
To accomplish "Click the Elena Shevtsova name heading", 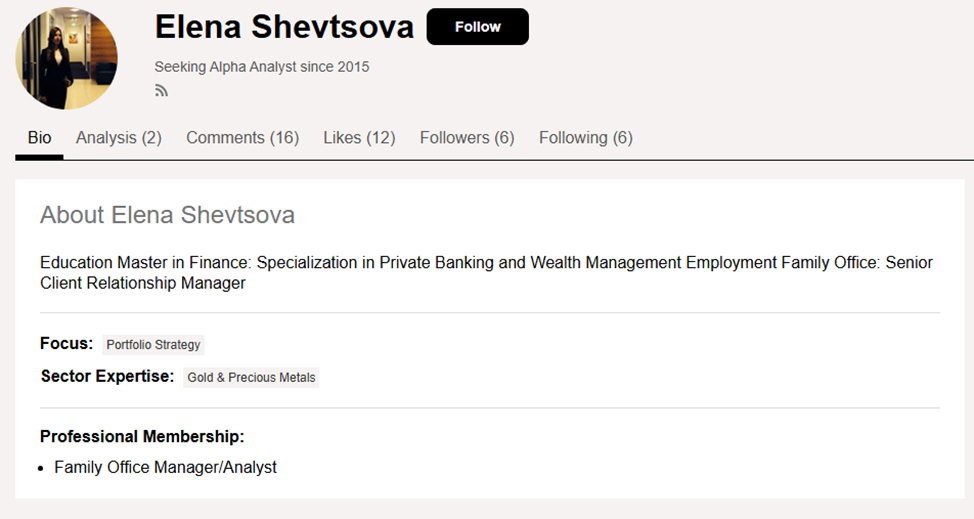I will (x=284, y=28).
